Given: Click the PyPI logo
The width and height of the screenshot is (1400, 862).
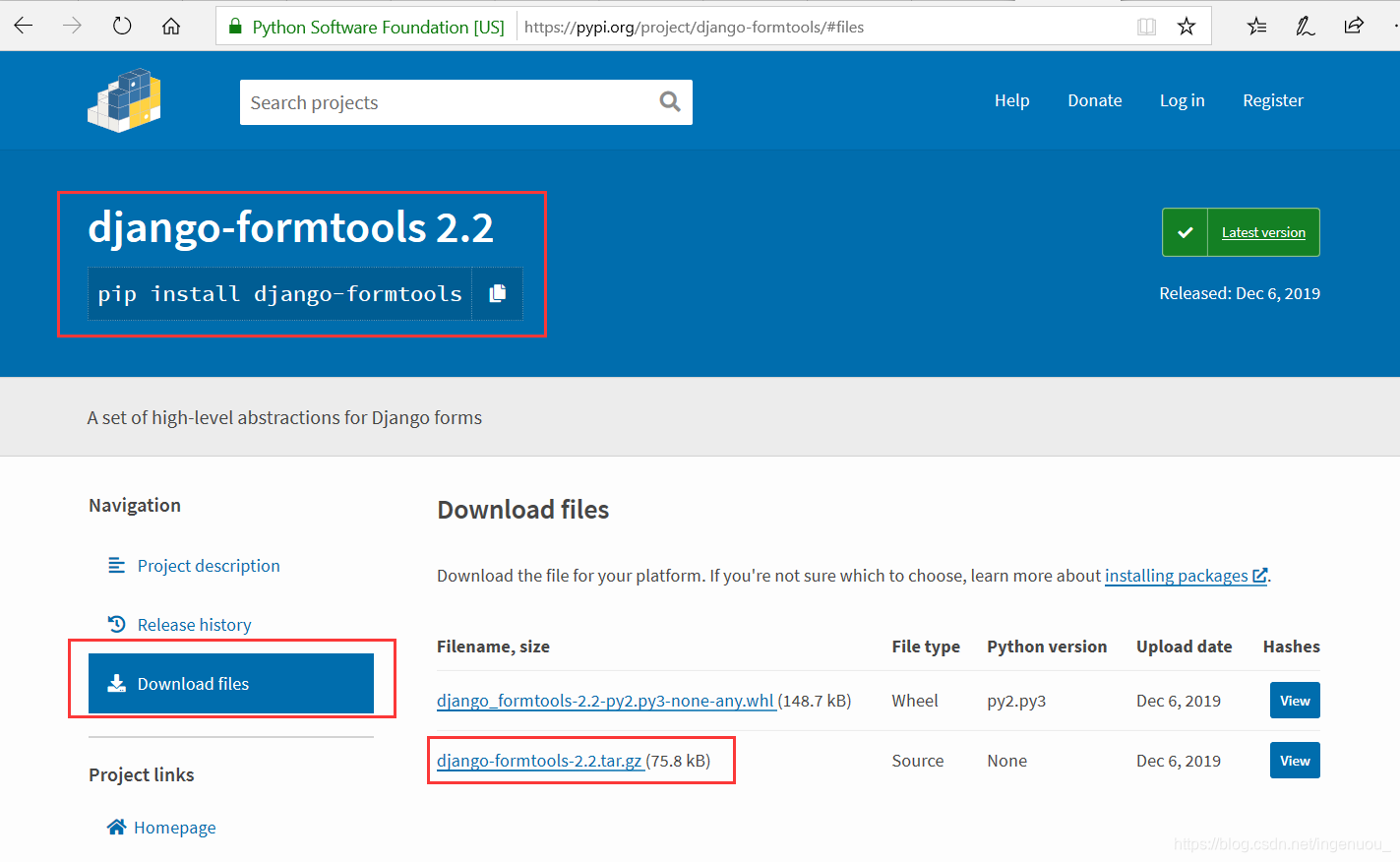Looking at the screenshot, I should point(124,100).
